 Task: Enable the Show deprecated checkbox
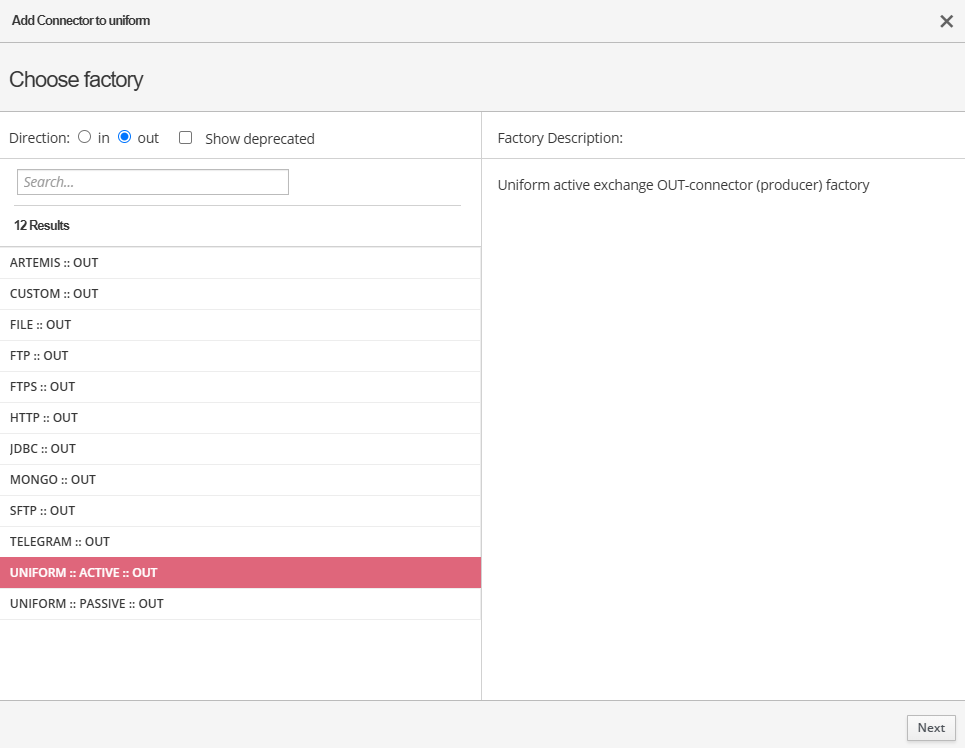coord(185,138)
